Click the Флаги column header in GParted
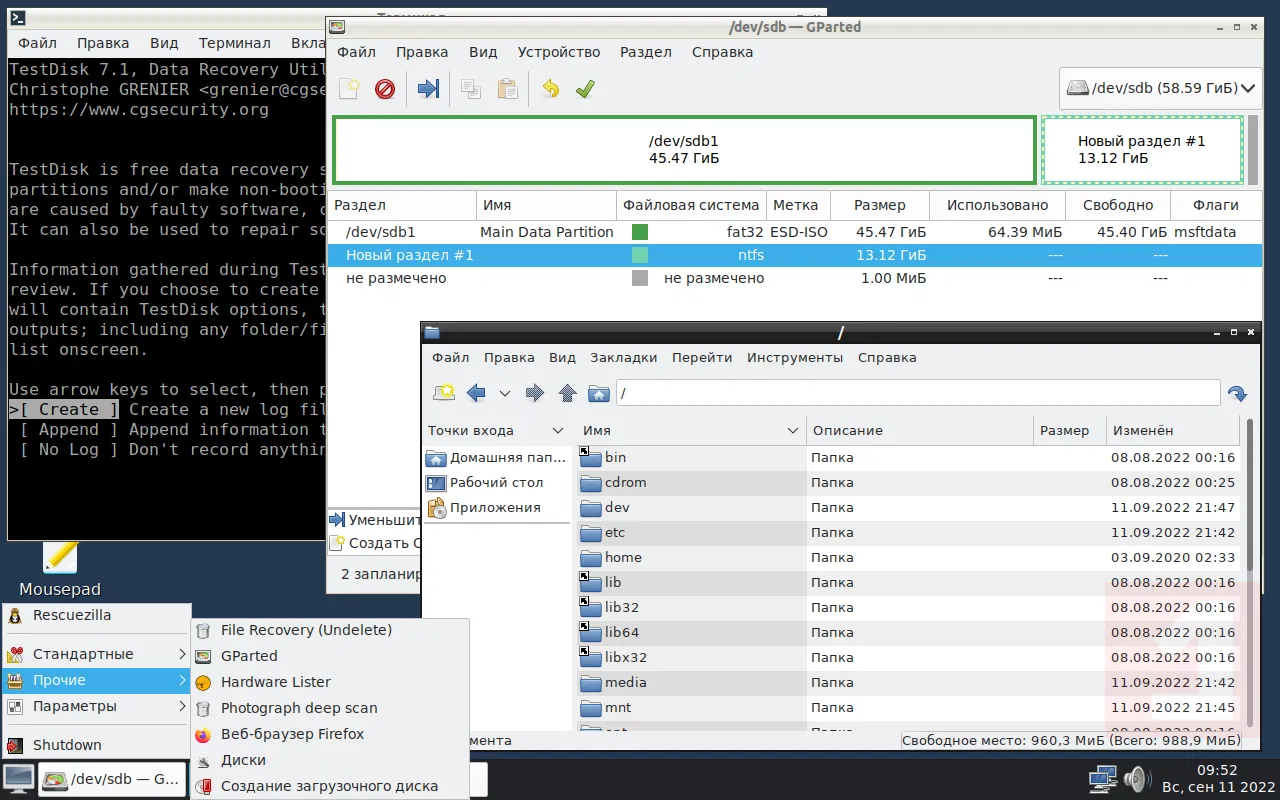 1216,205
